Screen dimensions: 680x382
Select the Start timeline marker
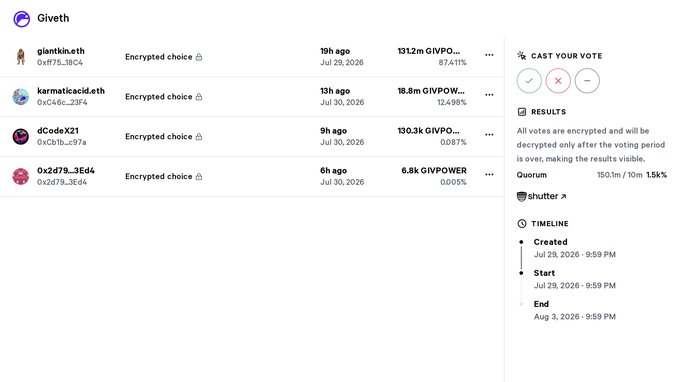pyautogui.click(x=521, y=273)
